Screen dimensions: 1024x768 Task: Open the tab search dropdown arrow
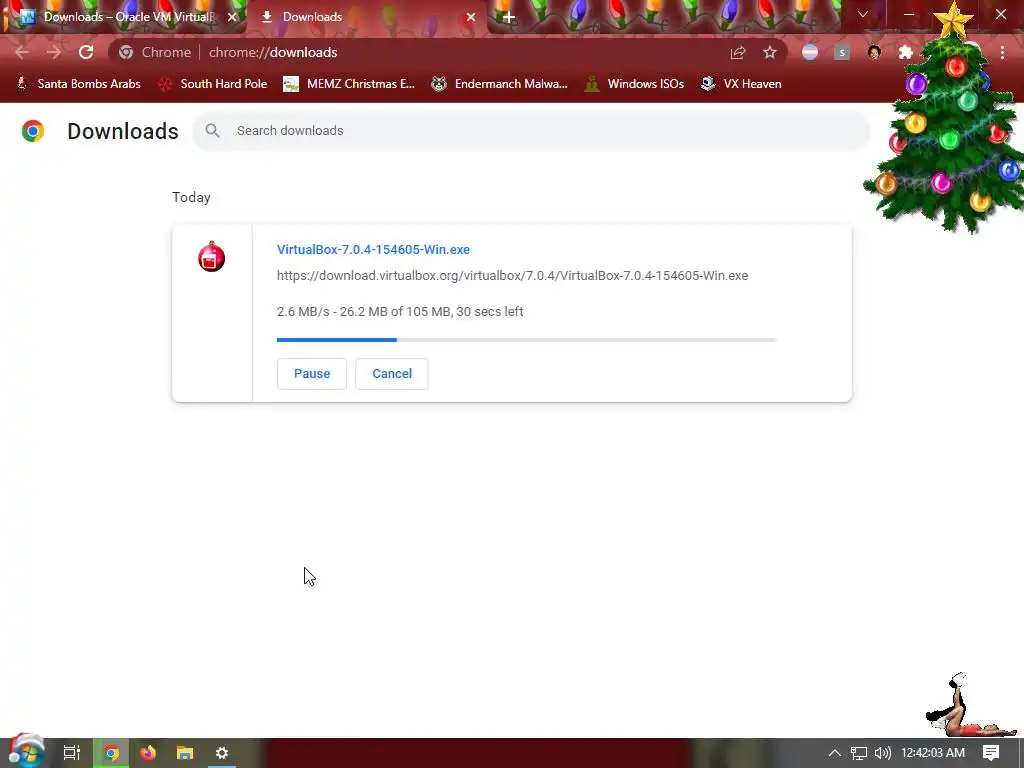point(863,14)
